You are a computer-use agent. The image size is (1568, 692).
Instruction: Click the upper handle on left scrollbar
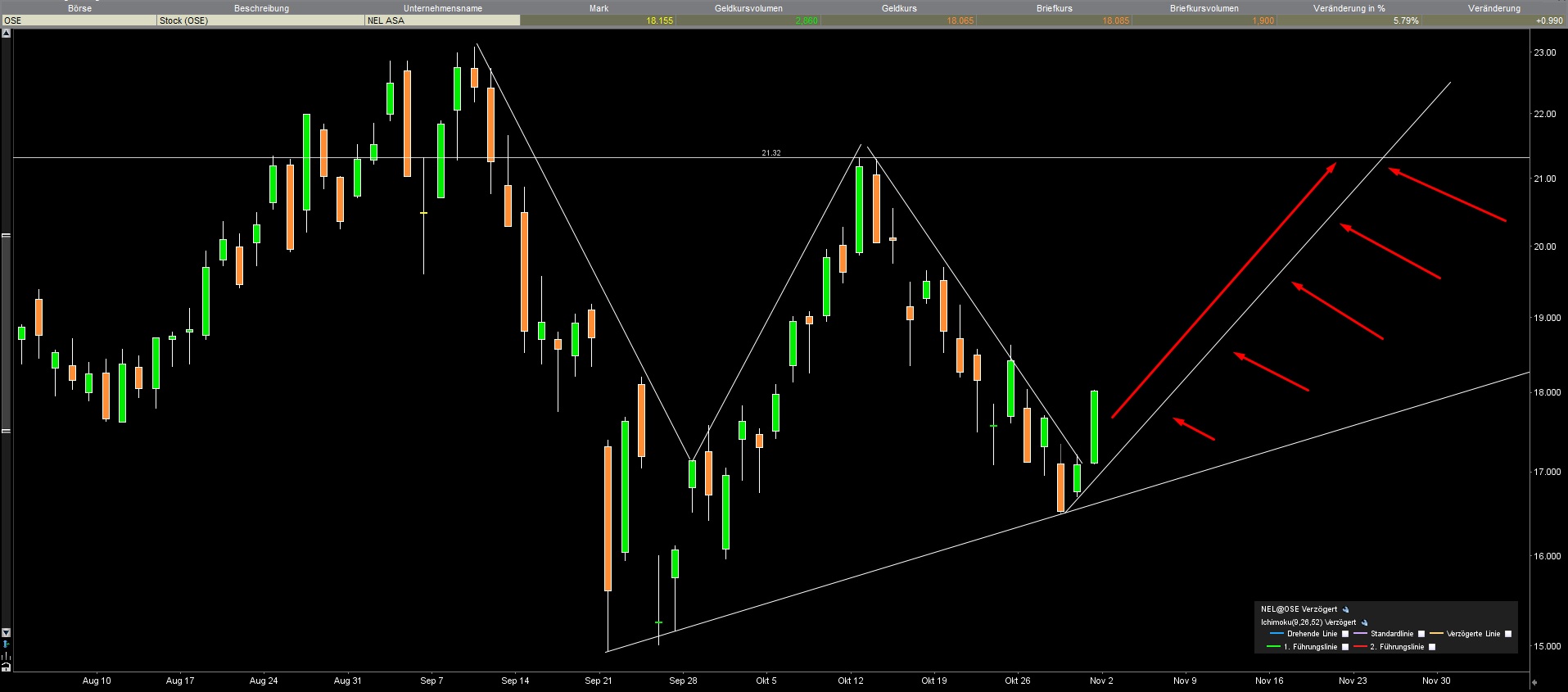pos(7,236)
